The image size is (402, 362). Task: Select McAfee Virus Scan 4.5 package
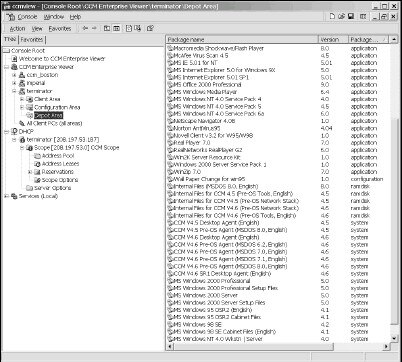pyautogui.click(x=201, y=56)
